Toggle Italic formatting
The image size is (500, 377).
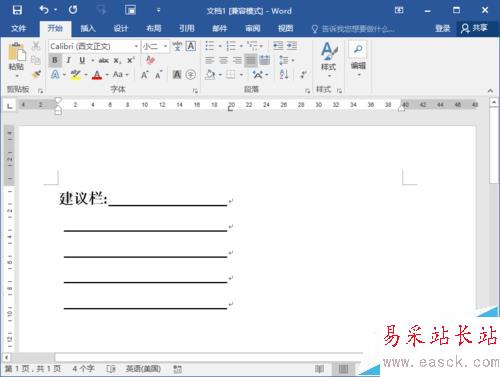[68, 60]
